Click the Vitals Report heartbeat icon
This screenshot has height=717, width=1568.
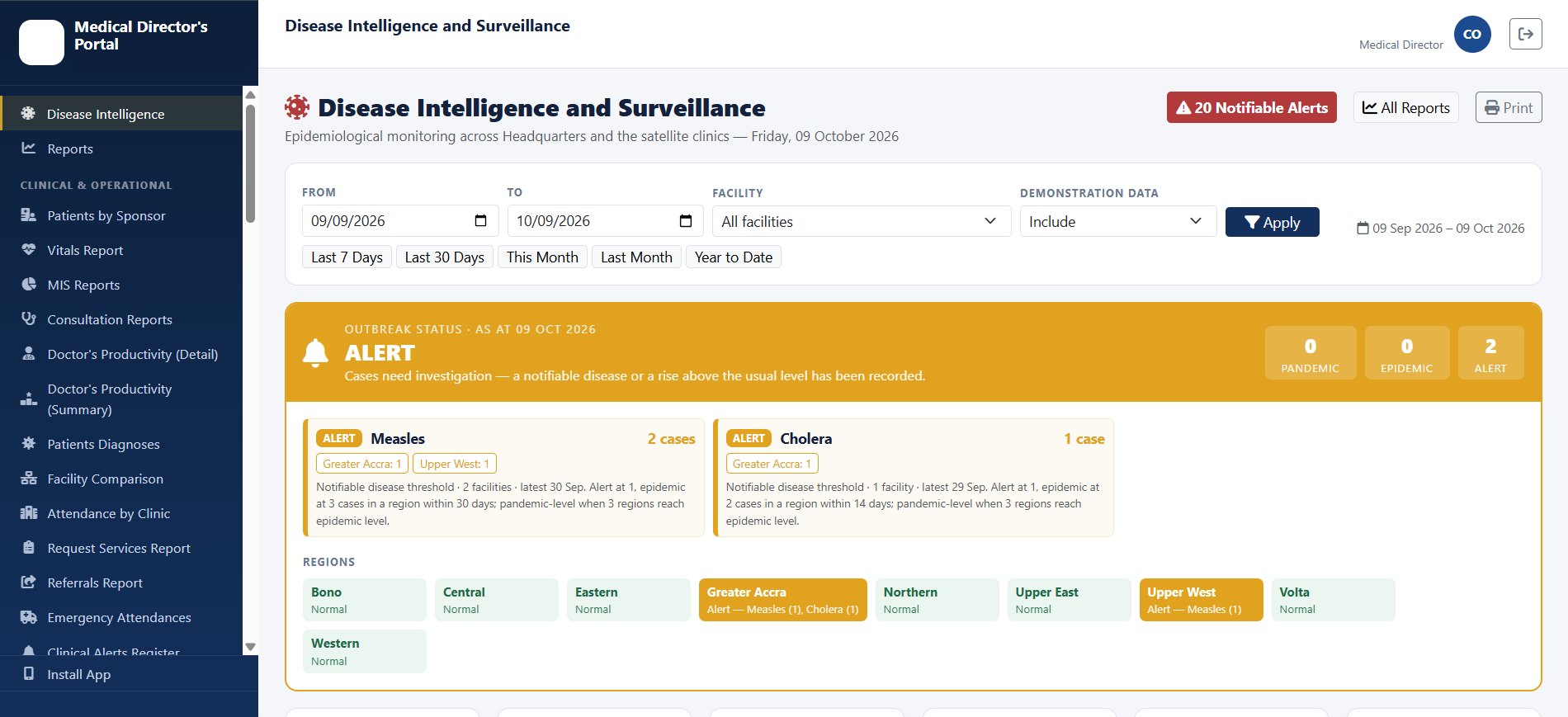click(28, 249)
